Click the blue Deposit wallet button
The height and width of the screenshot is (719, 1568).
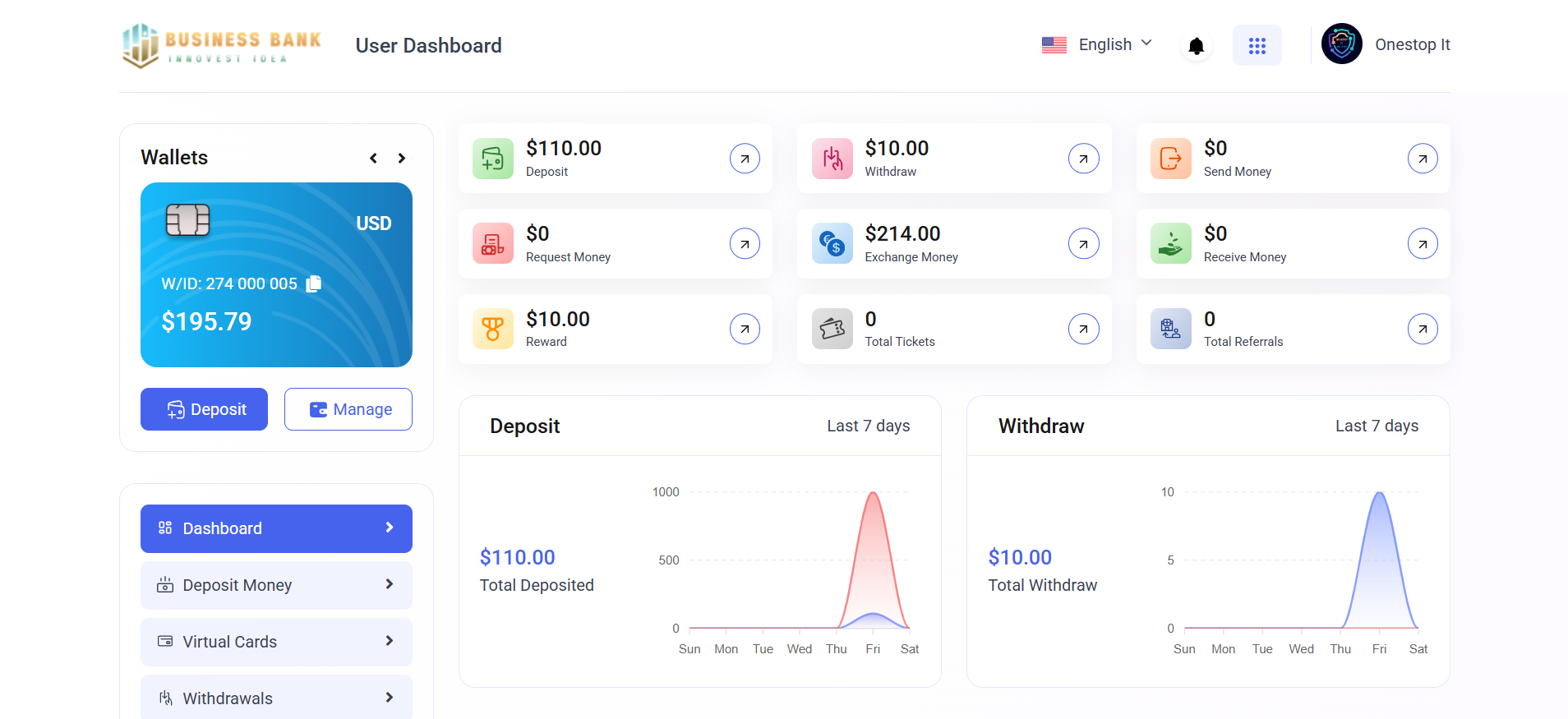pyautogui.click(x=204, y=409)
